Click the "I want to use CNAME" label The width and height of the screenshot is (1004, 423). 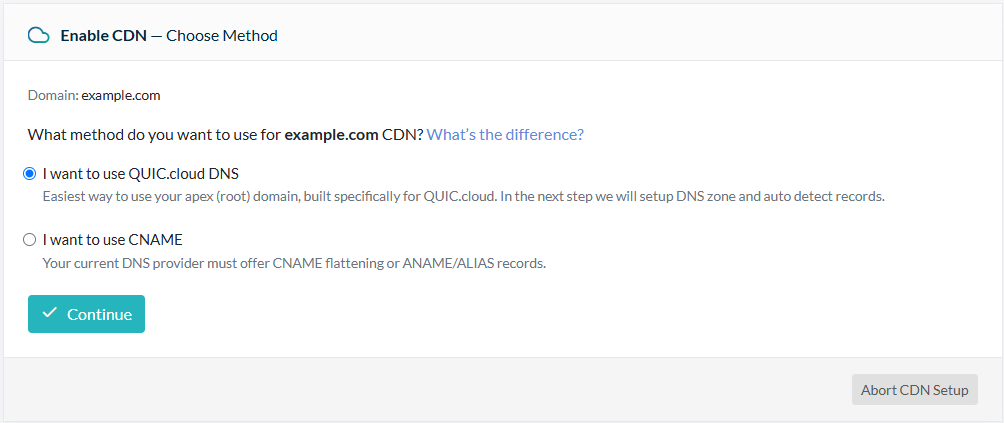click(112, 240)
